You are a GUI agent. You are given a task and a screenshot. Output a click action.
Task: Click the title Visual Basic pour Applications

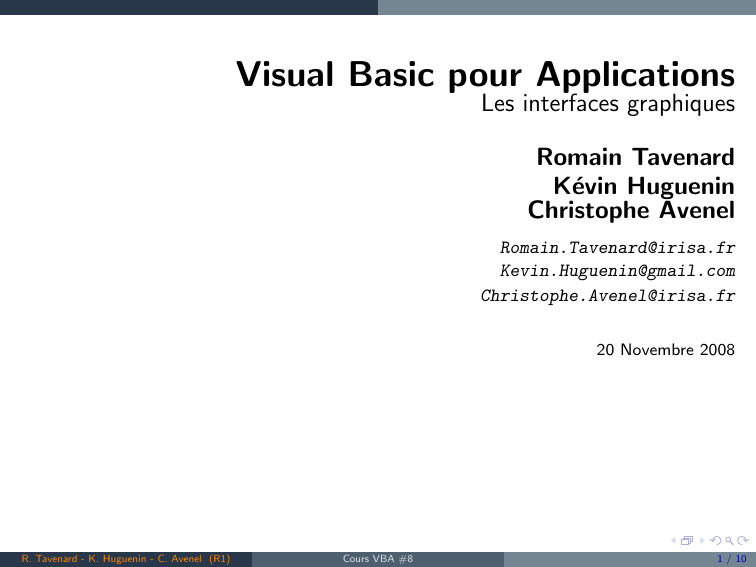pyautogui.click(x=486, y=75)
